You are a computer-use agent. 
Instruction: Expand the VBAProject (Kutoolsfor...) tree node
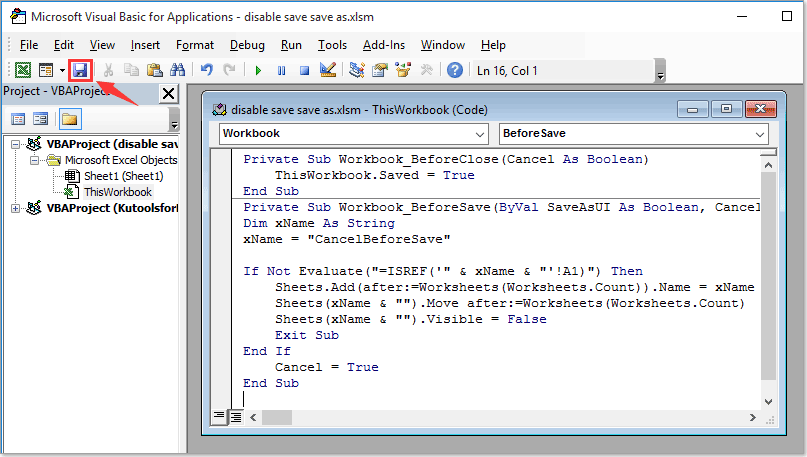[14, 208]
